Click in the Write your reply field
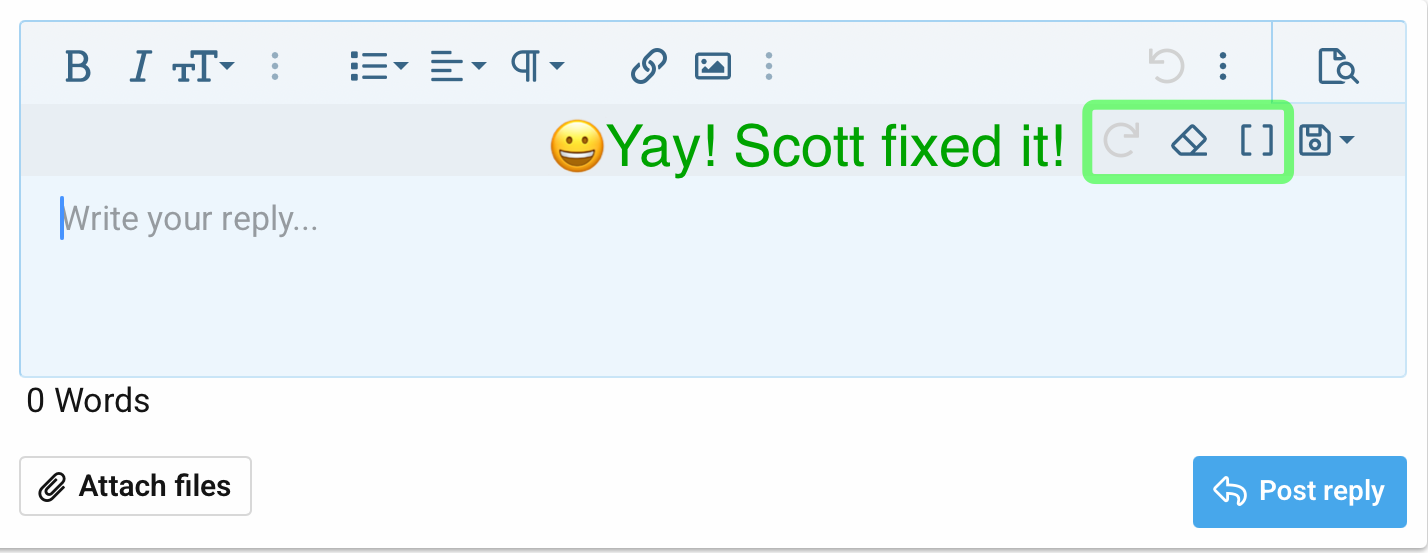Viewport: 1428px width, 553px height. click(712, 275)
